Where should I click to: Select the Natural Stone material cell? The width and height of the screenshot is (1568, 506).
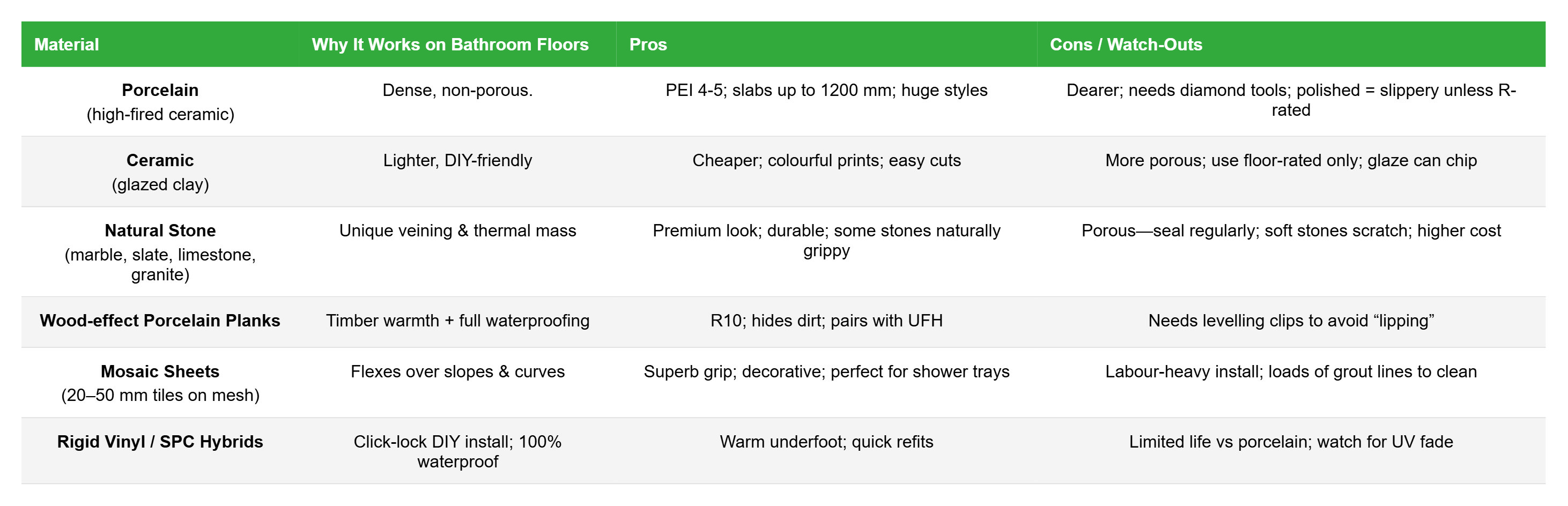[x=160, y=251]
